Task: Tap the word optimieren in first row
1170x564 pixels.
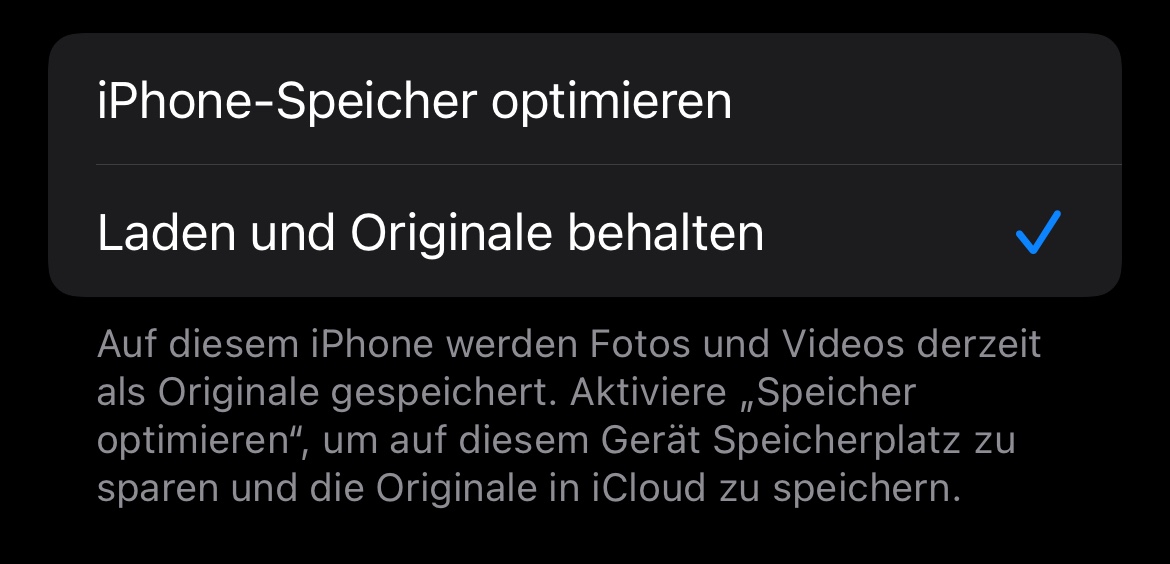Action: pyautogui.click(x=611, y=103)
